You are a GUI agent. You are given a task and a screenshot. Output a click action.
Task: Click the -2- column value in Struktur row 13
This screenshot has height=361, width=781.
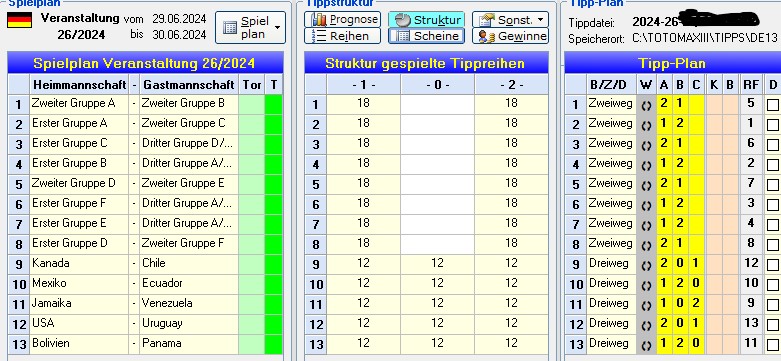[511, 344]
